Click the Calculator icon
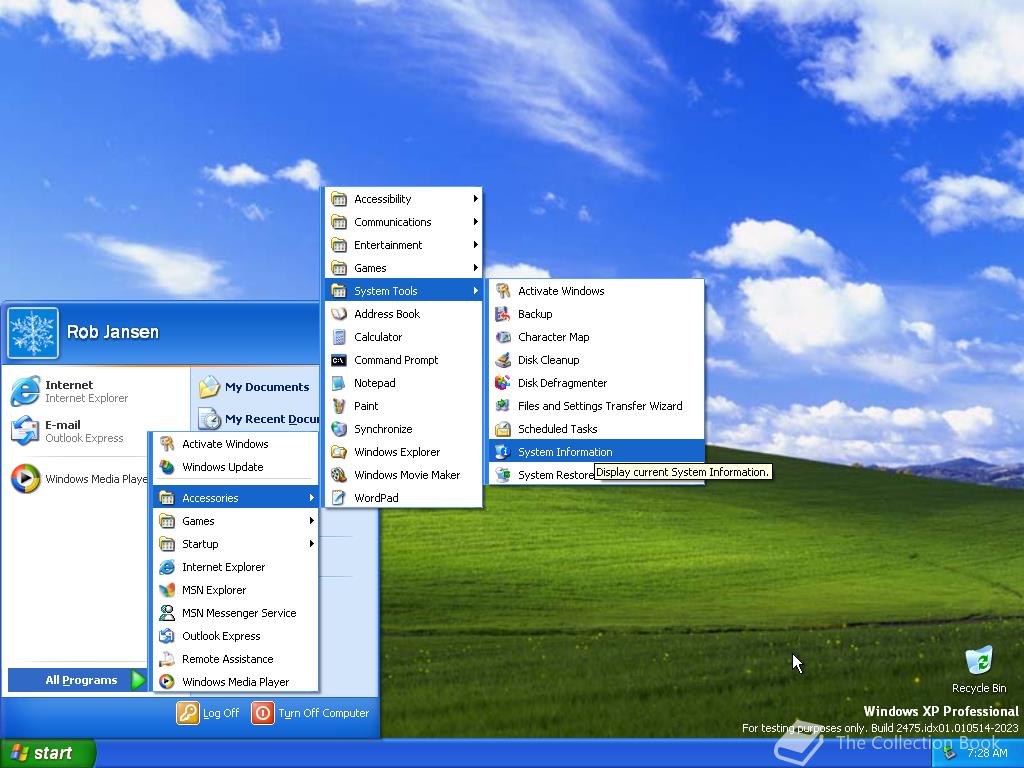Image resolution: width=1024 pixels, height=768 pixels. tap(338, 337)
